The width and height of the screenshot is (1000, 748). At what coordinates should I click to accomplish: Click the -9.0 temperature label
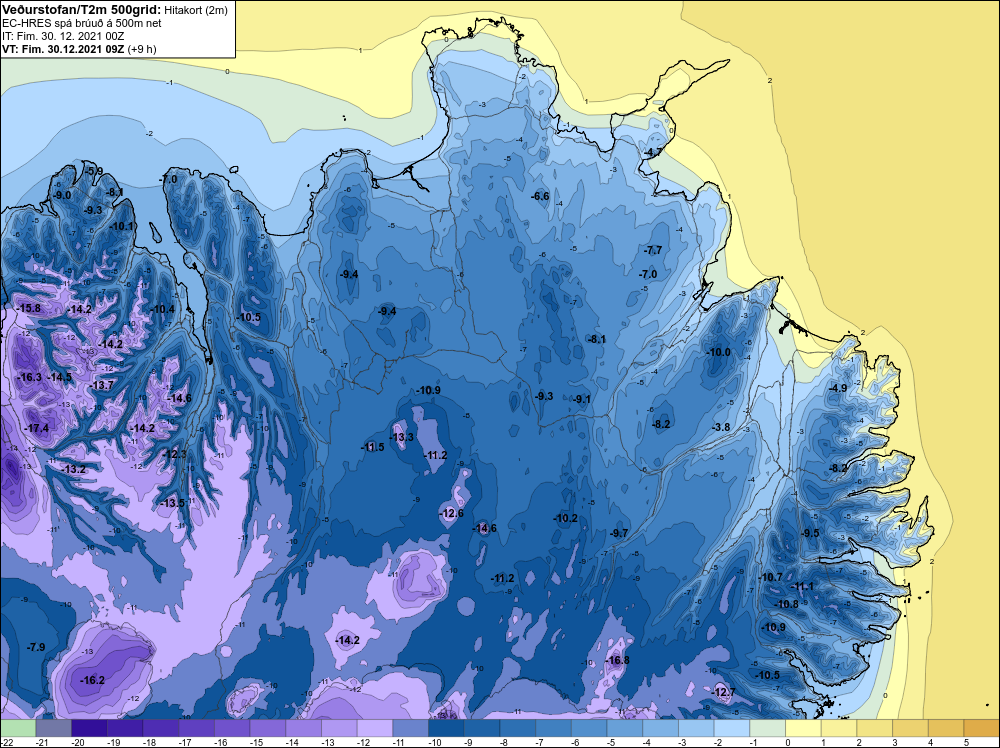click(62, 195)
